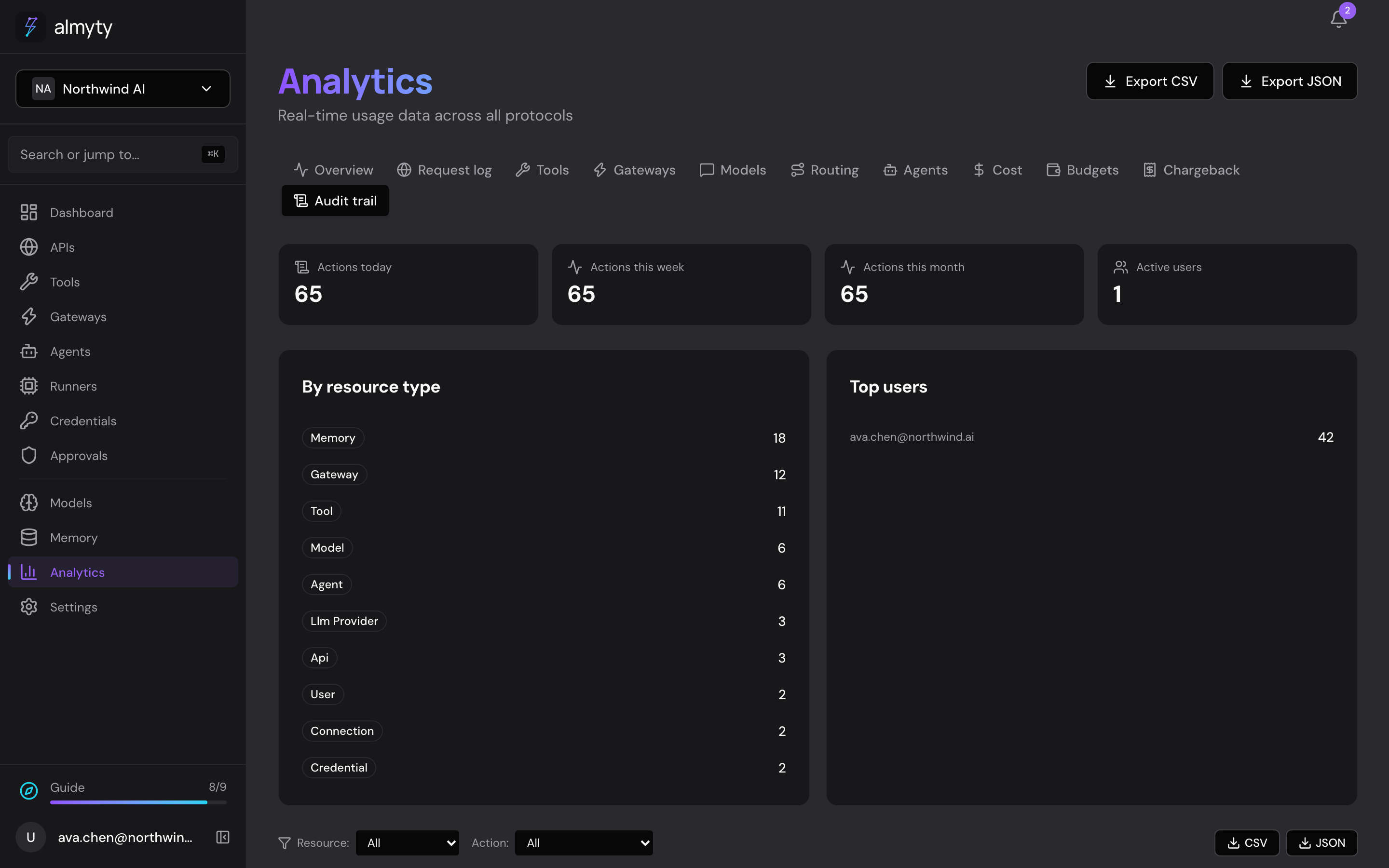Open Runners in the sidebar
The image size is (1389, 868).
tap(123, 386)
